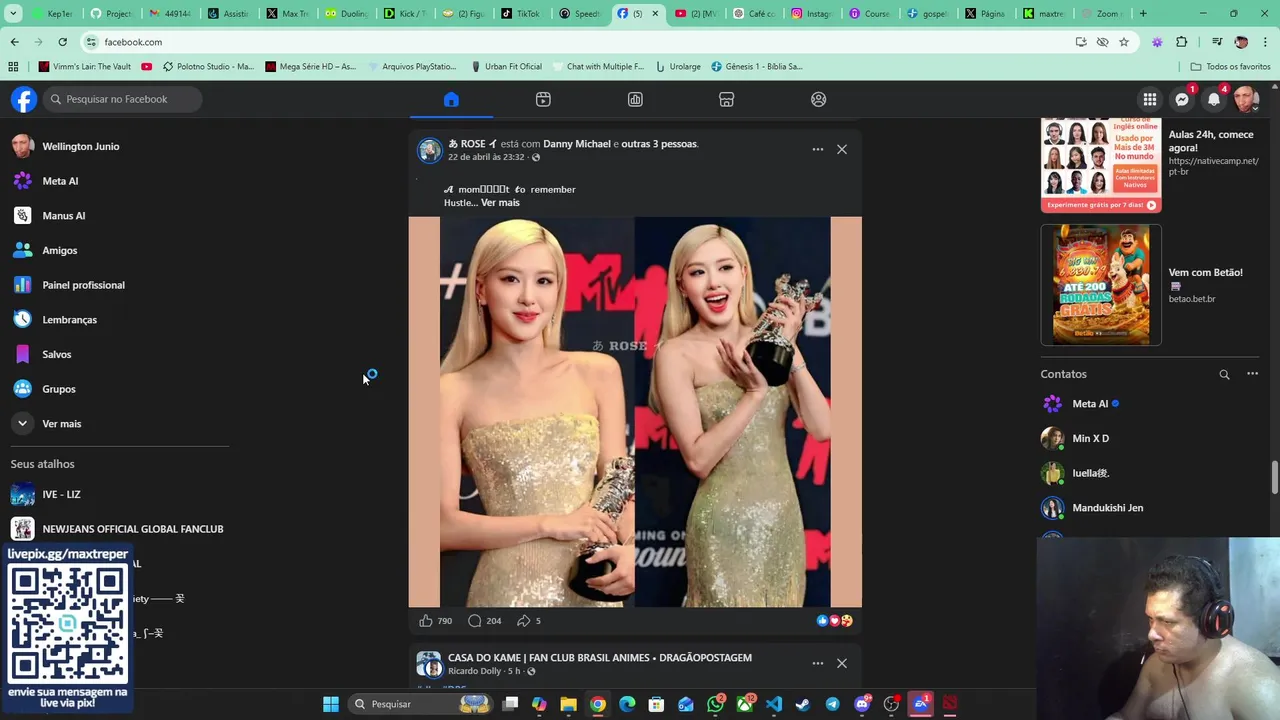Reload the facebook.com page

[x=62, y=42]
